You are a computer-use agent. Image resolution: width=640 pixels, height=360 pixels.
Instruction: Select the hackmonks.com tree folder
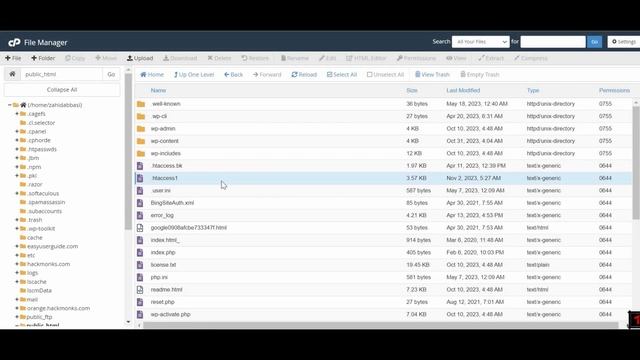48,264
